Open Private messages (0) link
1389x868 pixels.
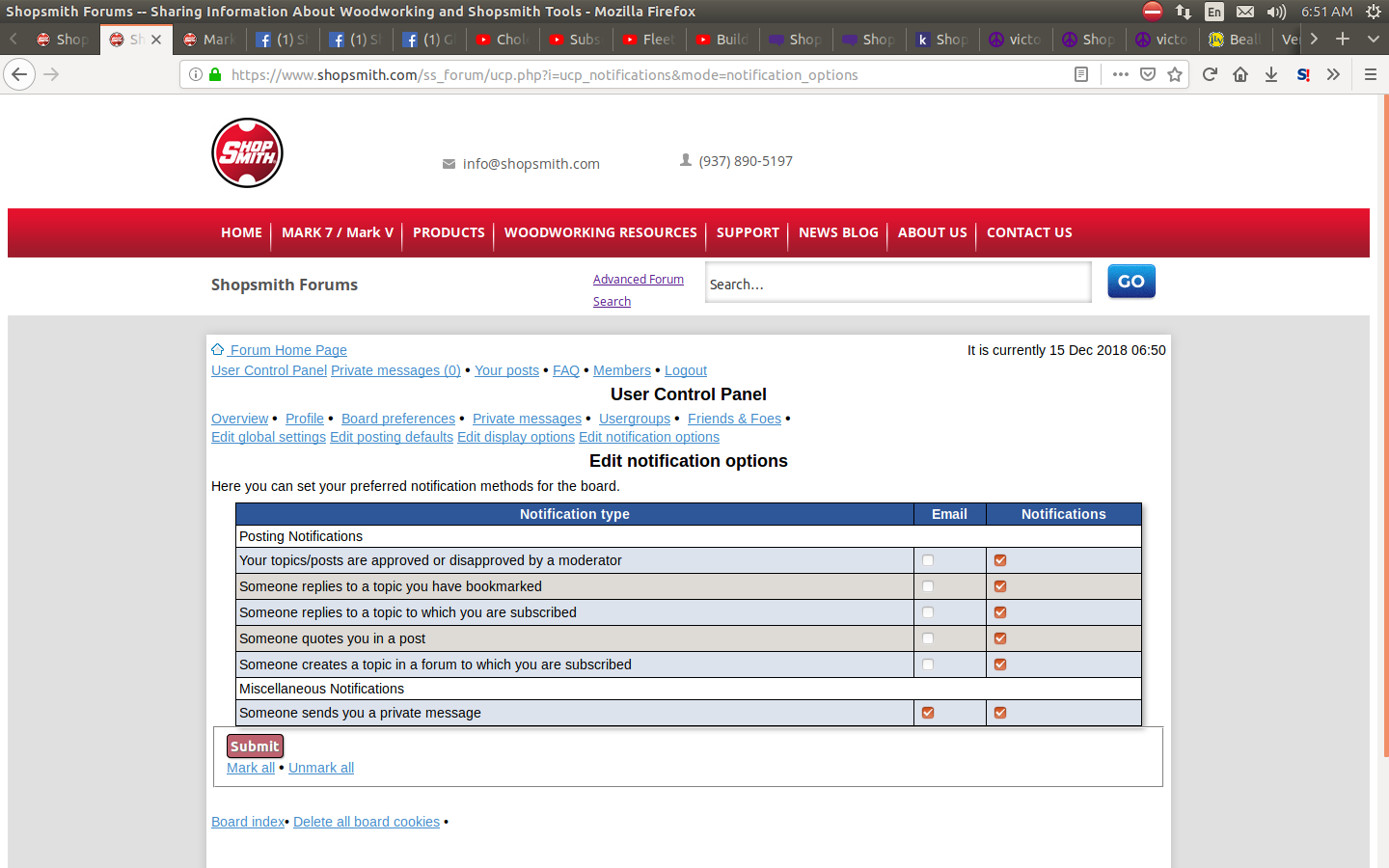(395, 370)
